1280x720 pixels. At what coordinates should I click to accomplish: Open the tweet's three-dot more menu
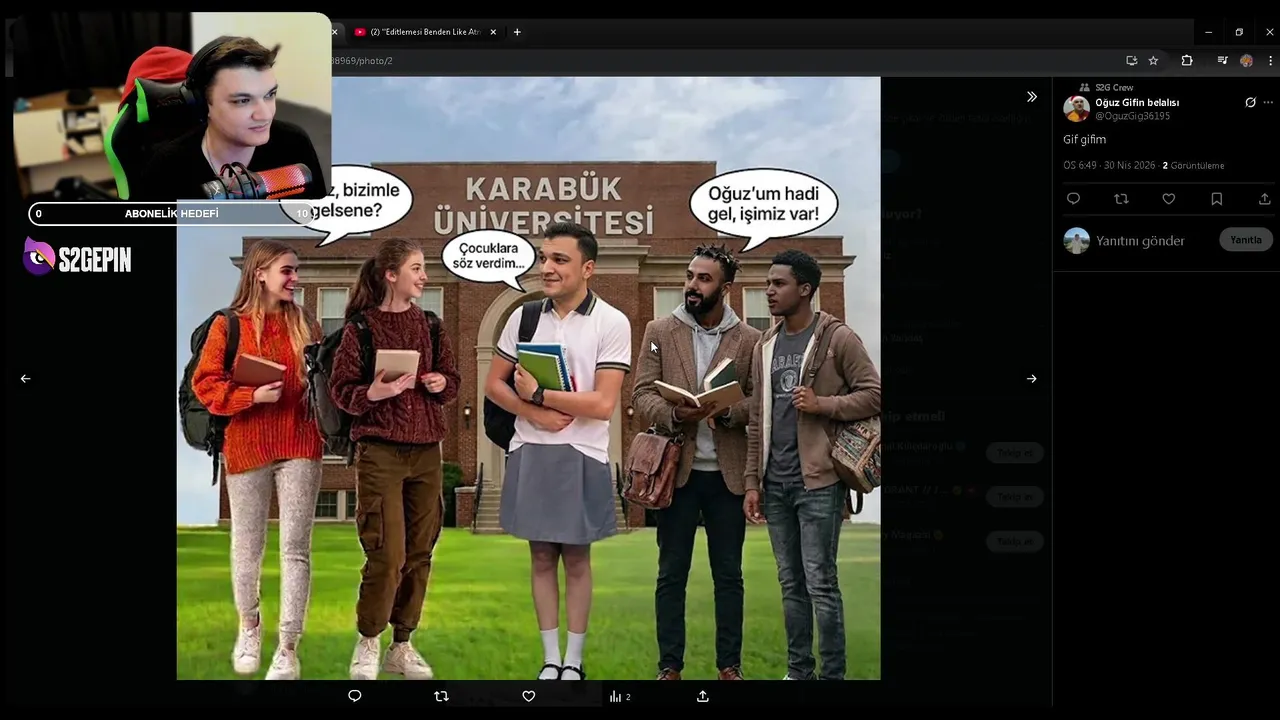coord(1268,102)
